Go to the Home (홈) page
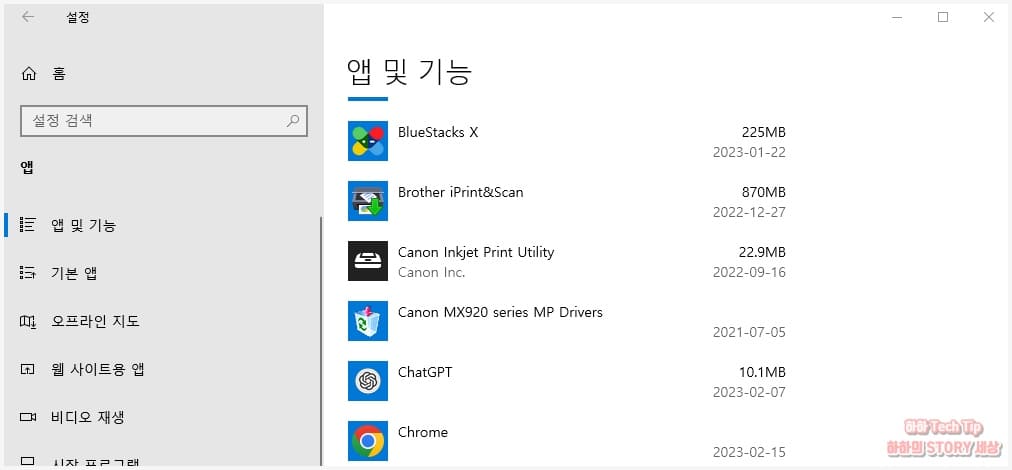 pos(44,74)
